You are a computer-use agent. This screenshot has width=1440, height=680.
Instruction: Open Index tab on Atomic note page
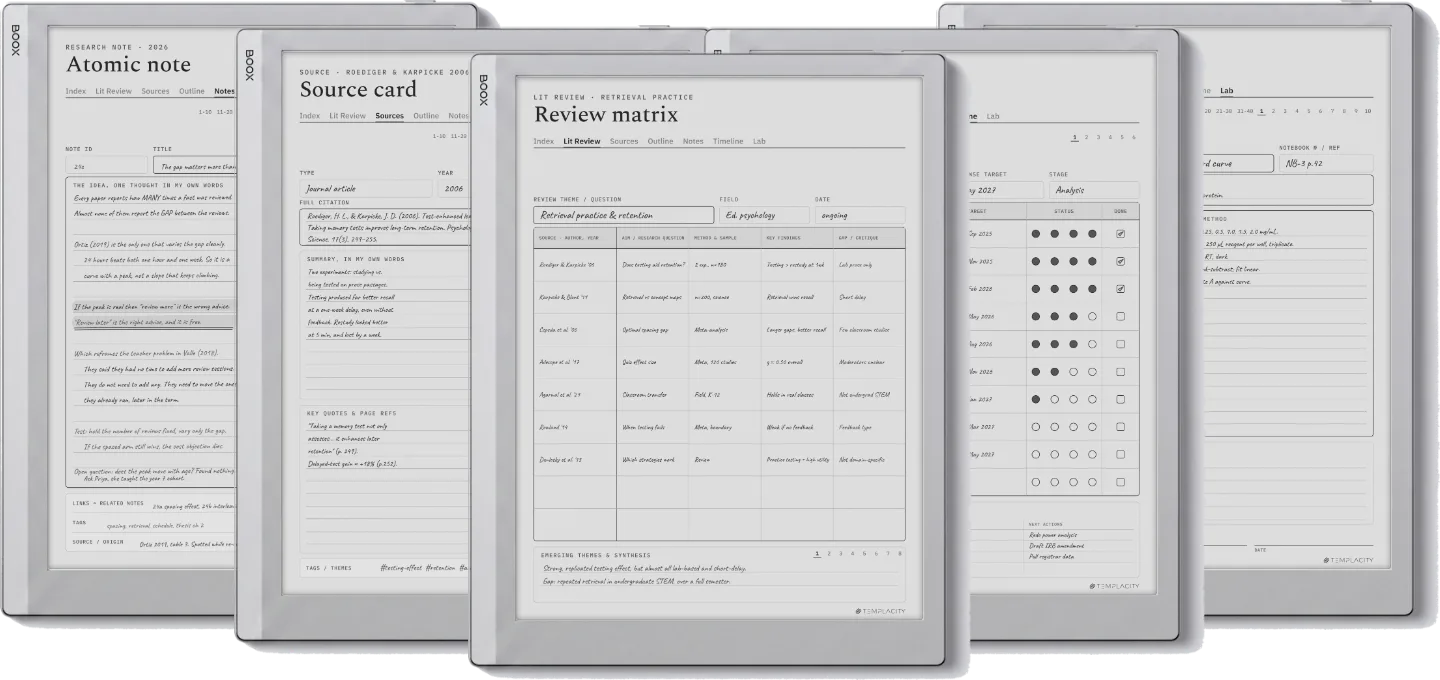point(76,91)
